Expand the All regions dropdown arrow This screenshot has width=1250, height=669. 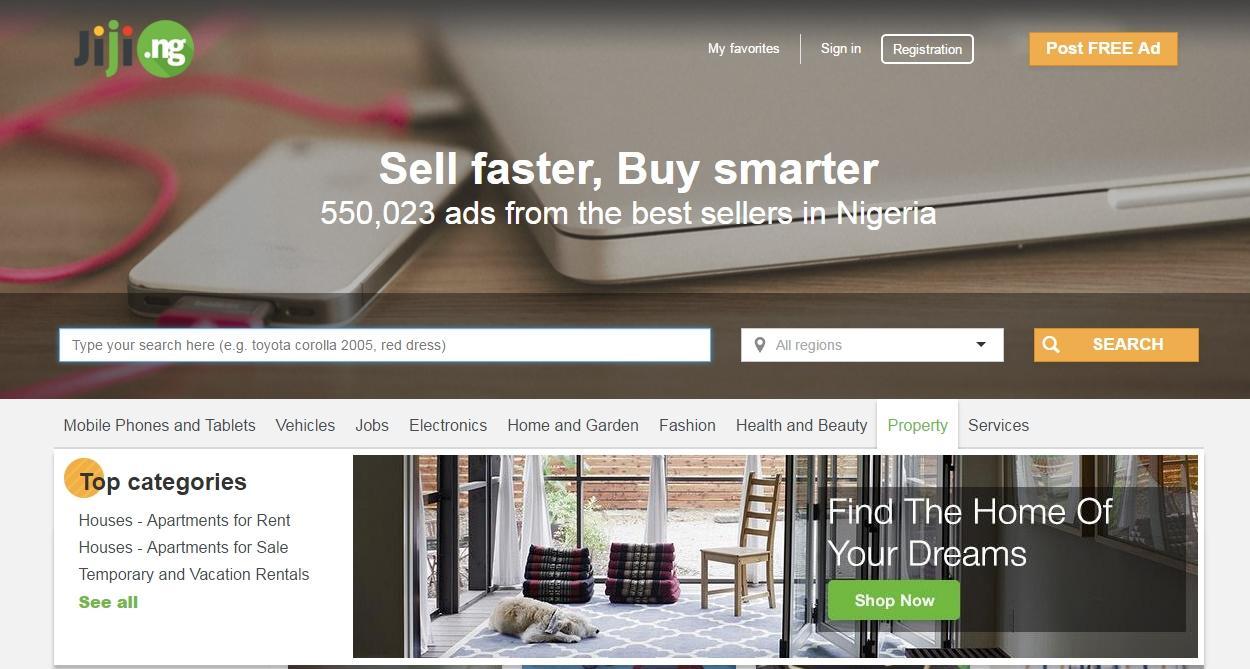(981, 345)
